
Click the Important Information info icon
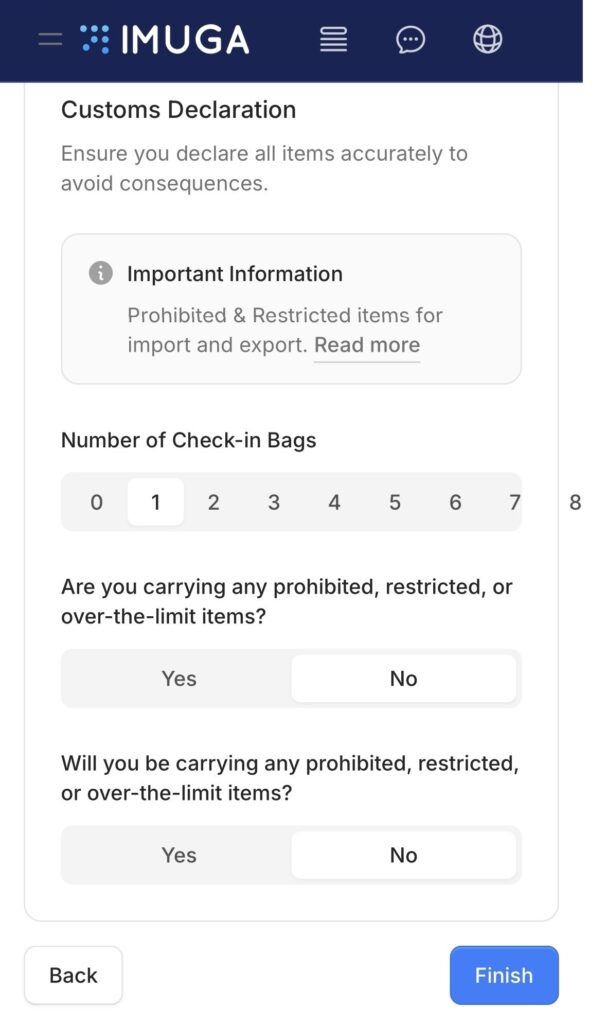(x=100, y=274)
